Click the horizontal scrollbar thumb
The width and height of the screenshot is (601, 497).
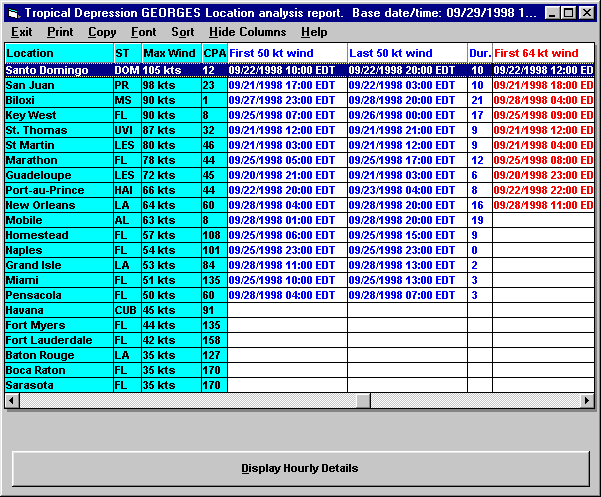[363, 401]
